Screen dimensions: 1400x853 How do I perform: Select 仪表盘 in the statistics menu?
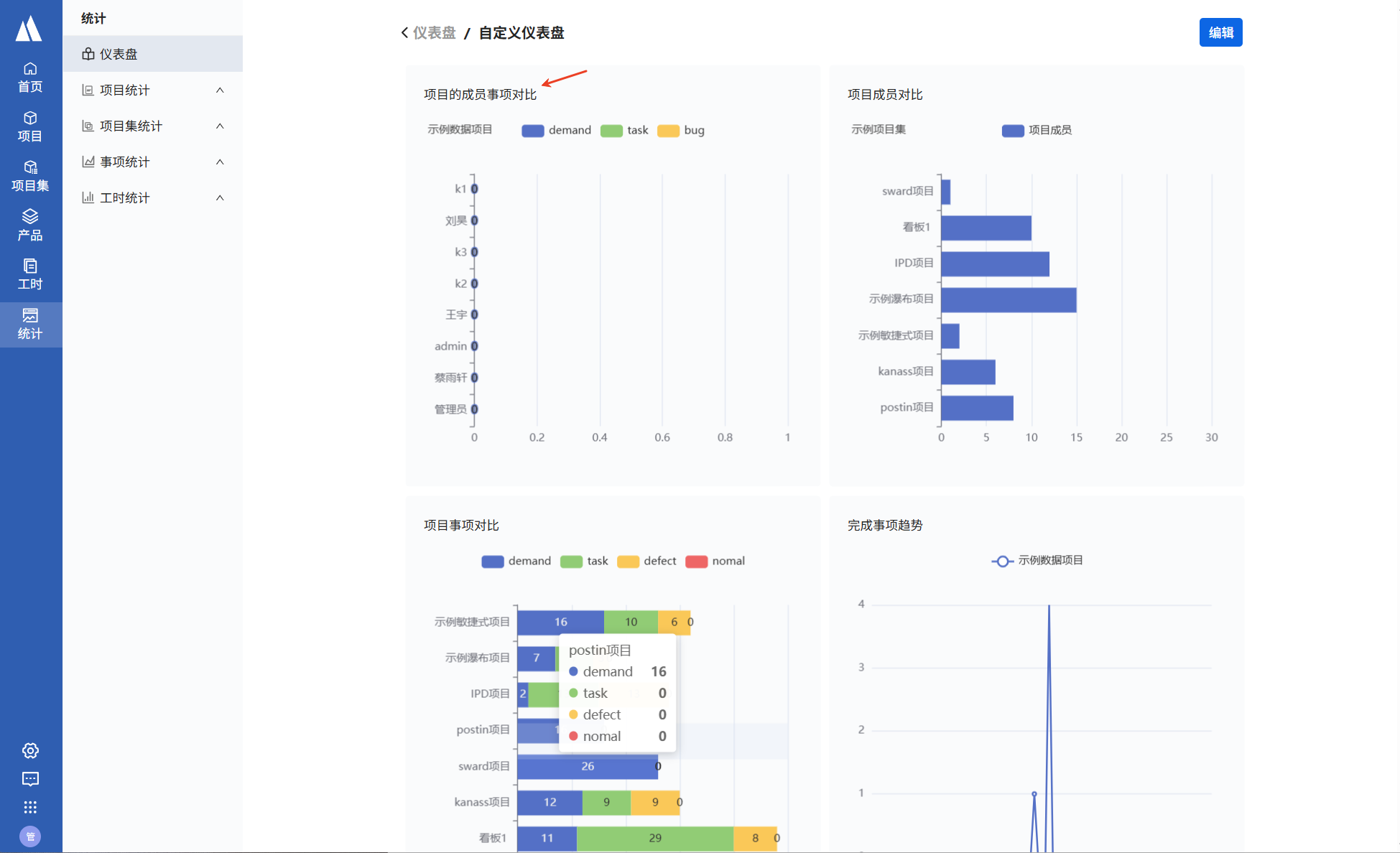[119, 54]
